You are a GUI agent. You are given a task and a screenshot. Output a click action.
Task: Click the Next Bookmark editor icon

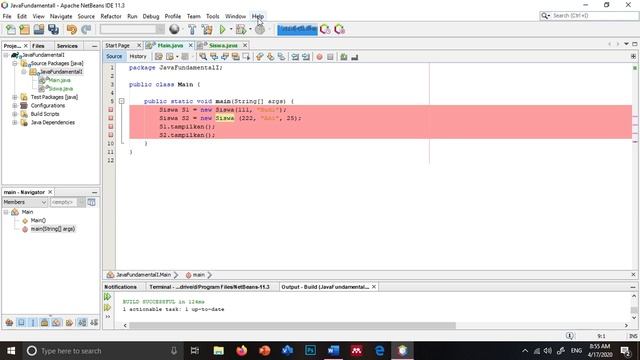click(x=270, y=57)
